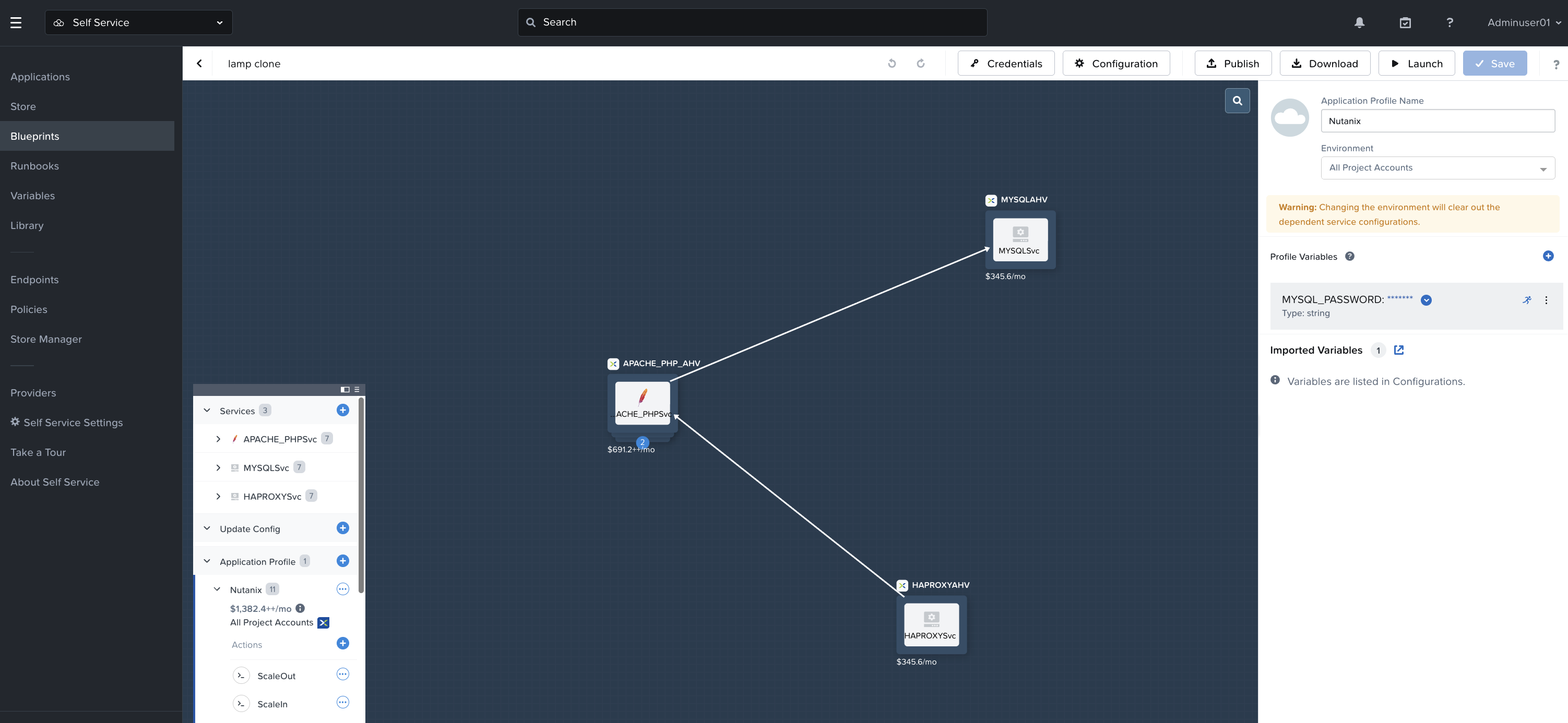Open the notifications bell
The height and width of the screenshot is (723, 1568).
1359,22
